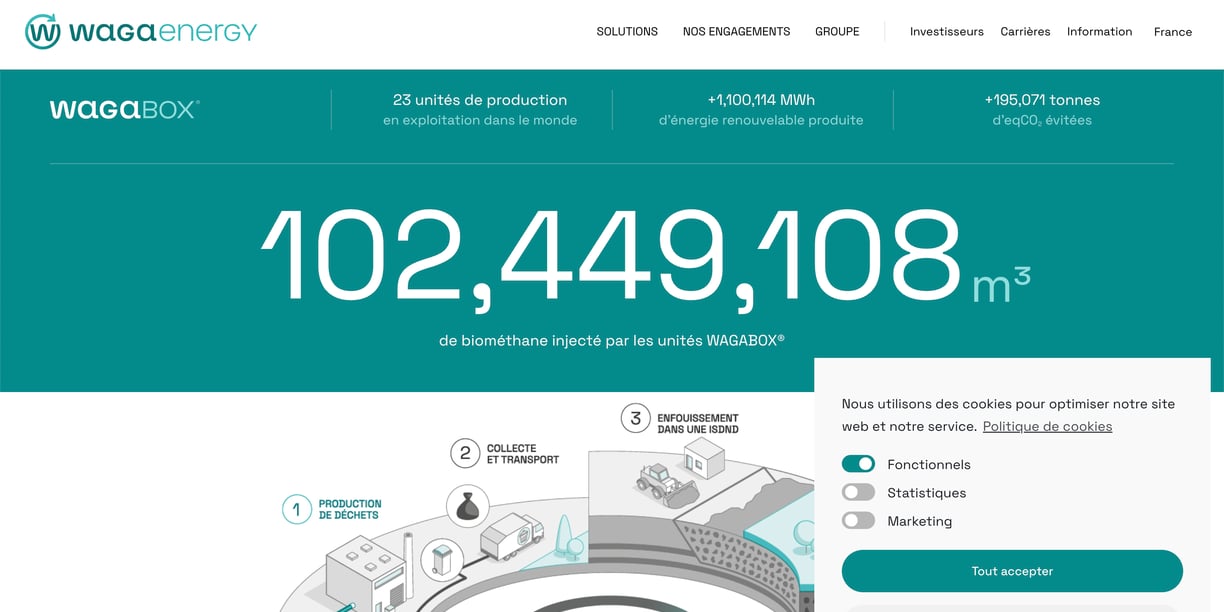Click the WAGABOX logo in banner
The height and width of the screenshot is (612, 1224).
click(125, 109)
